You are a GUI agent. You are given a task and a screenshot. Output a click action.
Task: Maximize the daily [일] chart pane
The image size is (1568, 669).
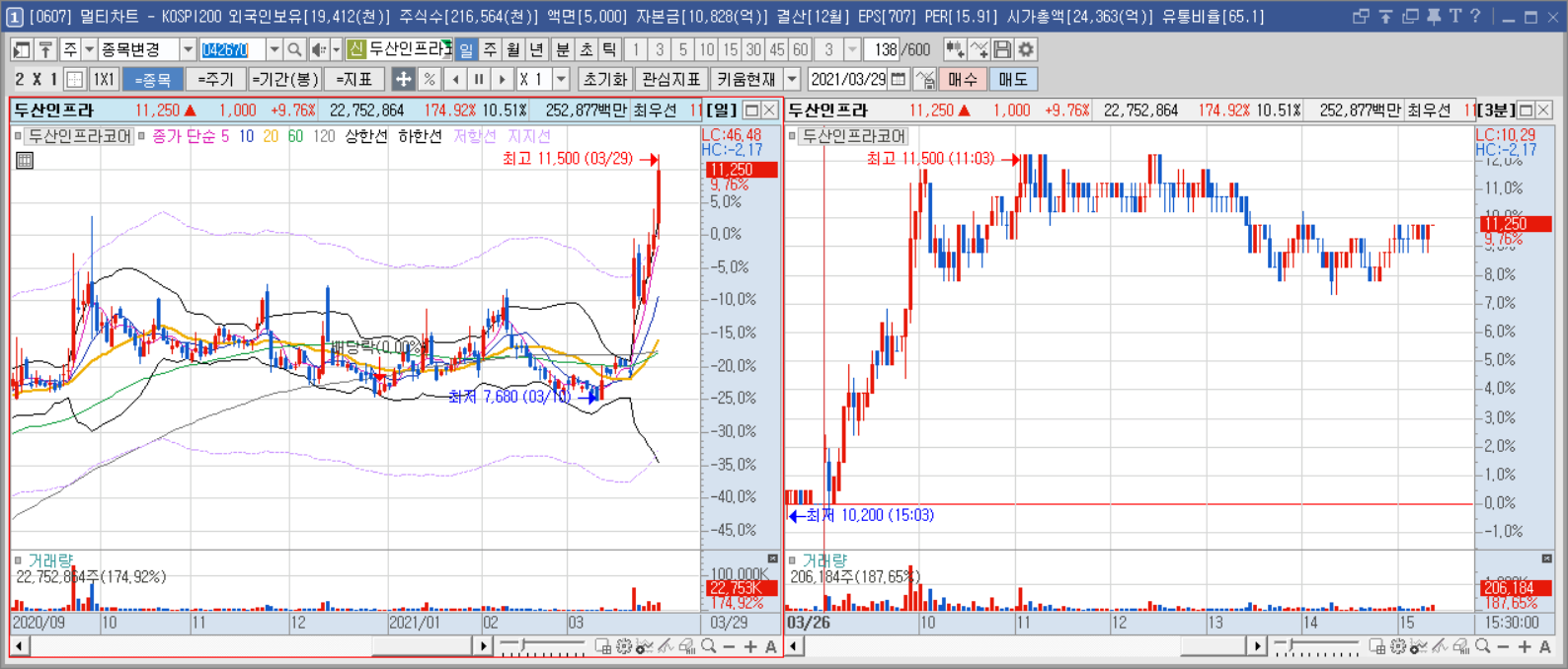pyautogui.click(x=751, y=111)
